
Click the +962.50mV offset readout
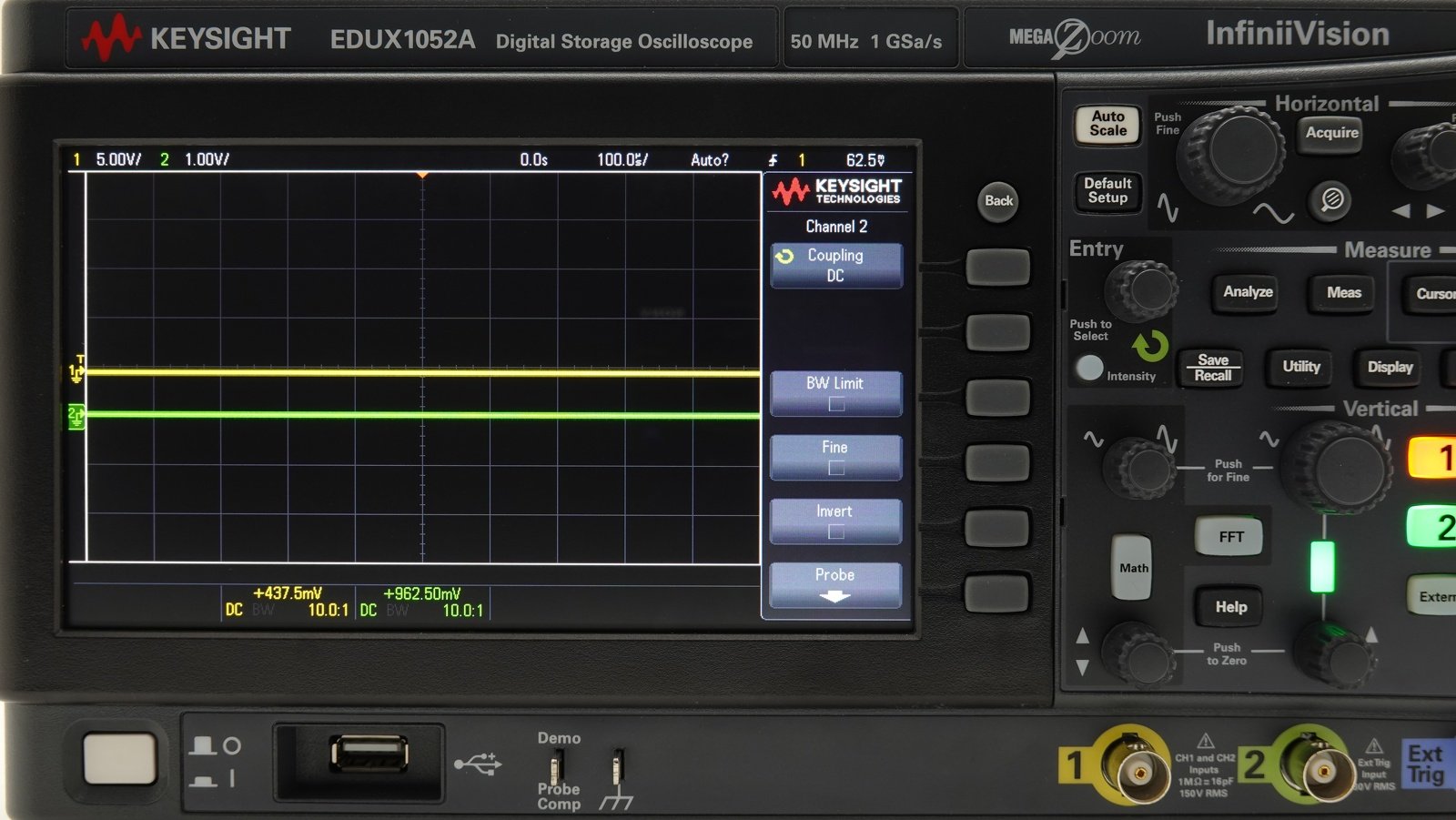pos(422,593)
